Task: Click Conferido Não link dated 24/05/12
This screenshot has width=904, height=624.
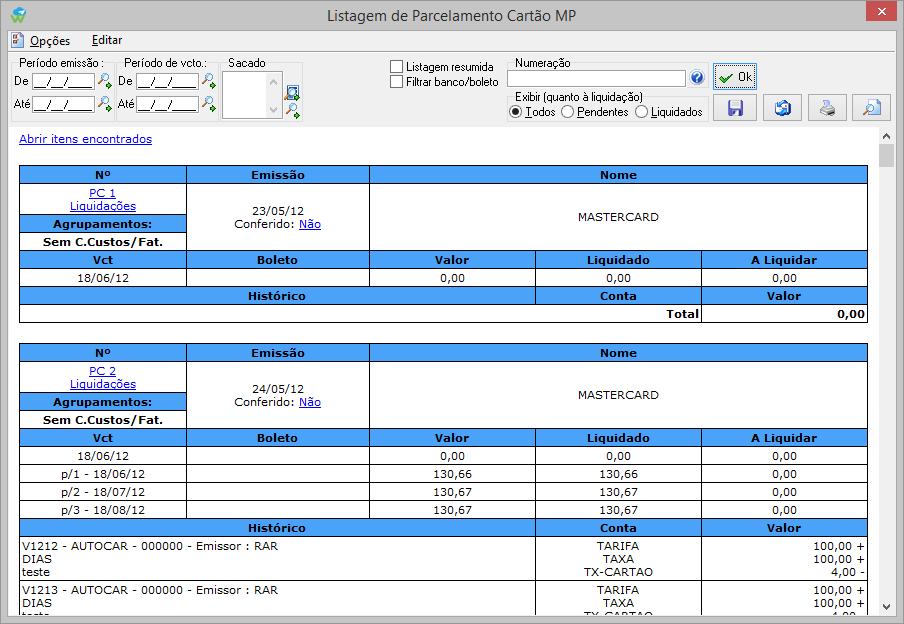Action: 310,403
